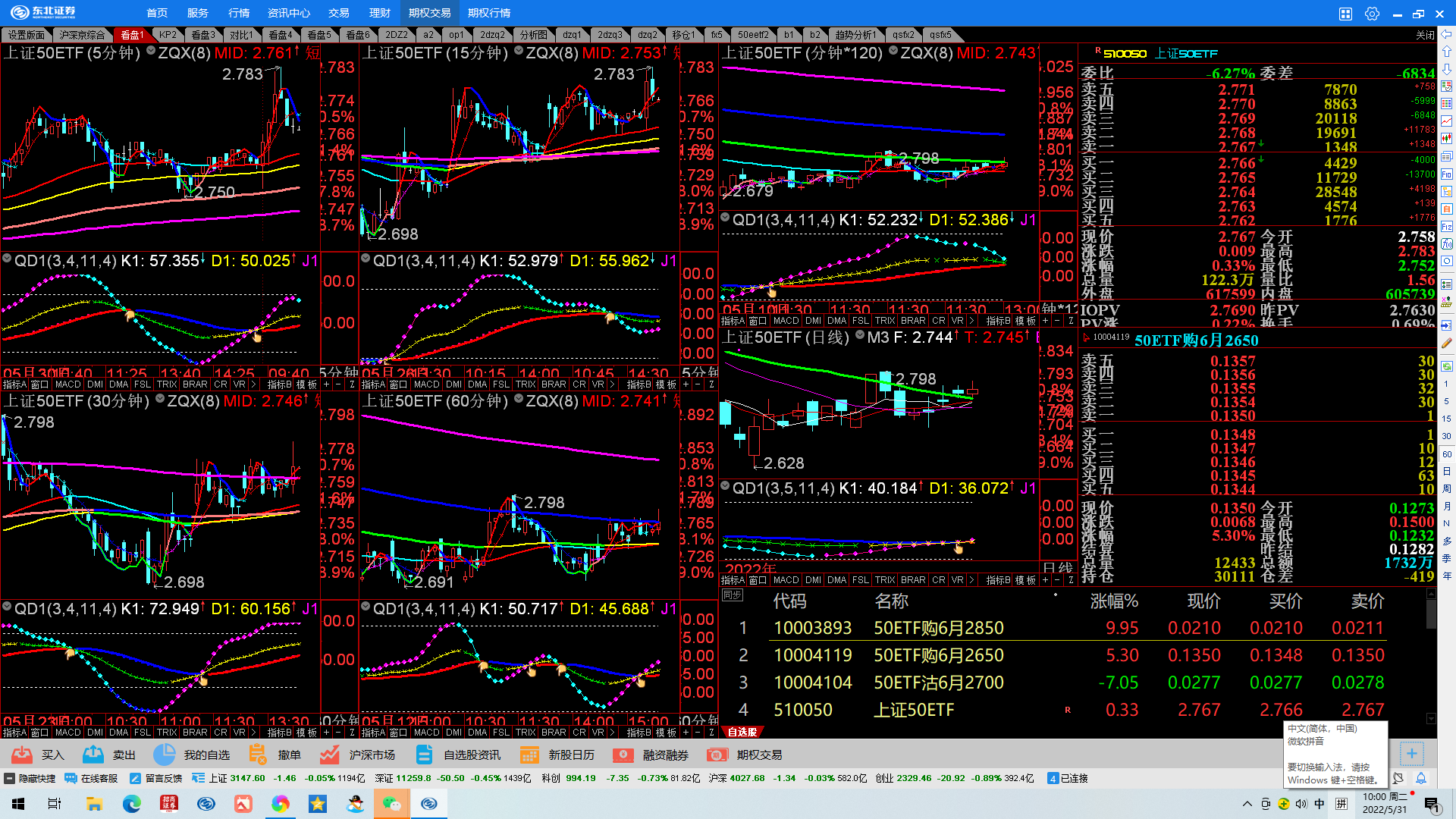Switch to the 看盘3 tab
Screen dimensions: 1456x819
[x=202, y=35]
